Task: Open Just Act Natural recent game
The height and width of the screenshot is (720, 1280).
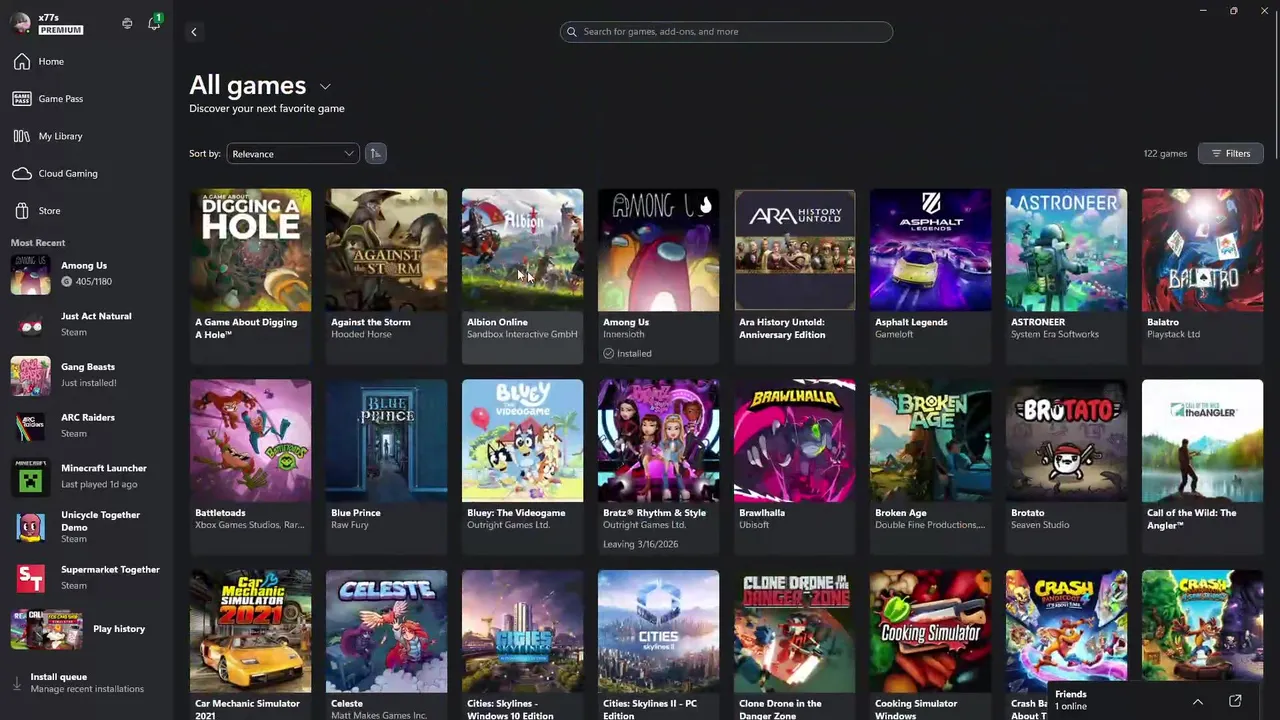Action: click(87, 324)
